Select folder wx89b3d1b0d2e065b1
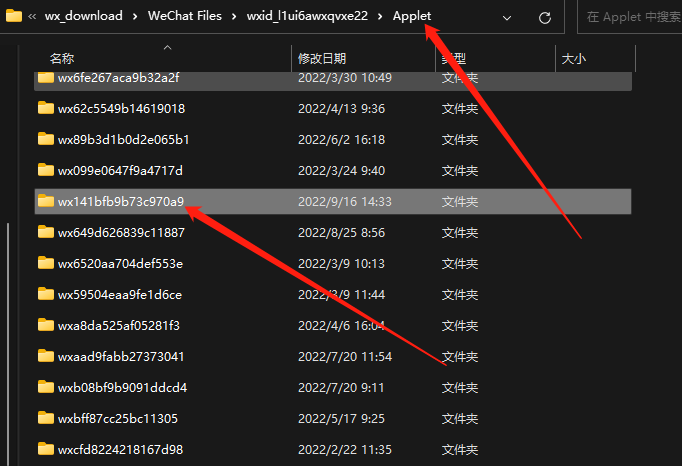 pyautogui.click(x=333, y=140)
